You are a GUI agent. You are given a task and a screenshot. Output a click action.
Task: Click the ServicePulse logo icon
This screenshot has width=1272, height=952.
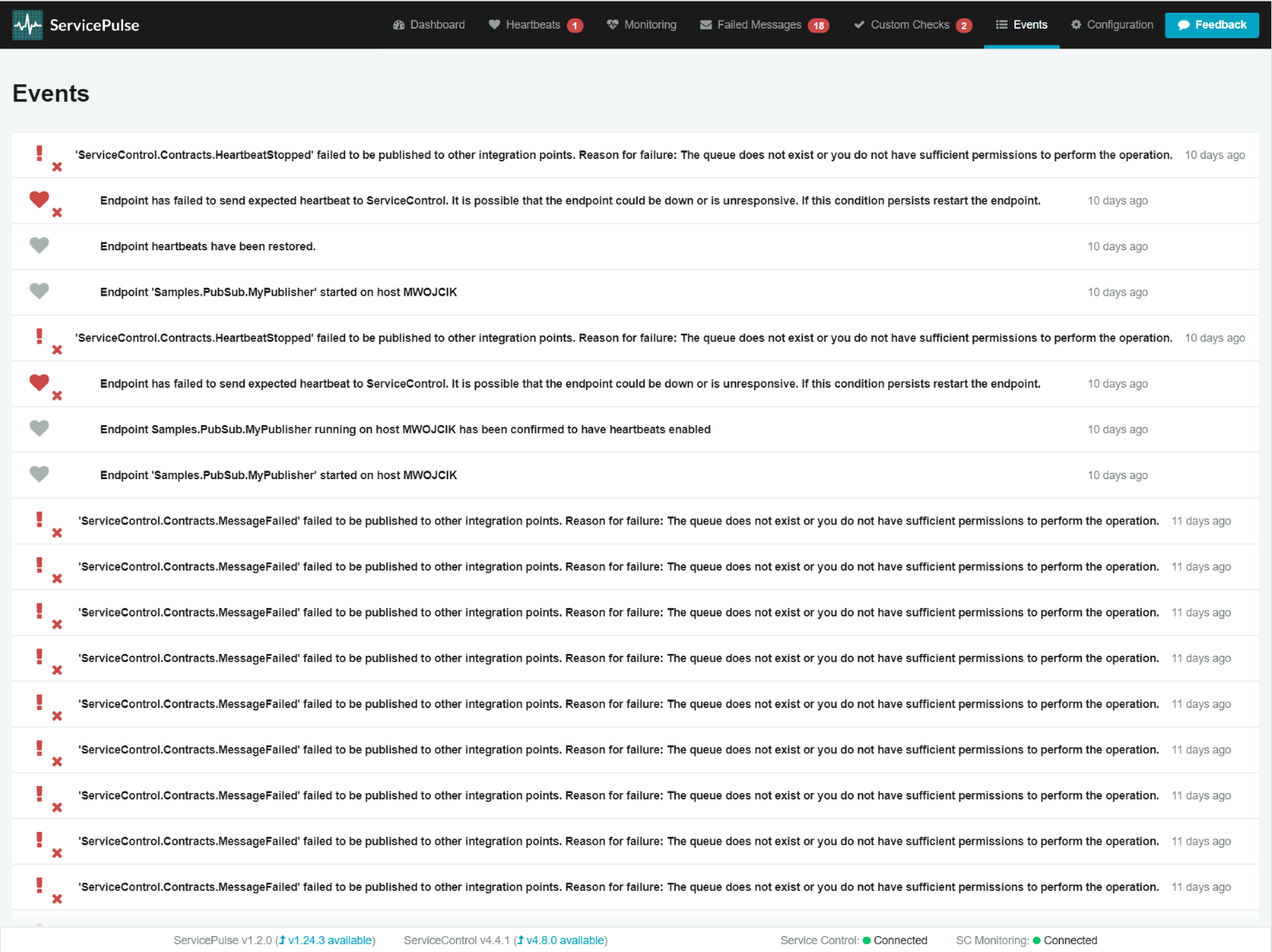tap(28, 25)
